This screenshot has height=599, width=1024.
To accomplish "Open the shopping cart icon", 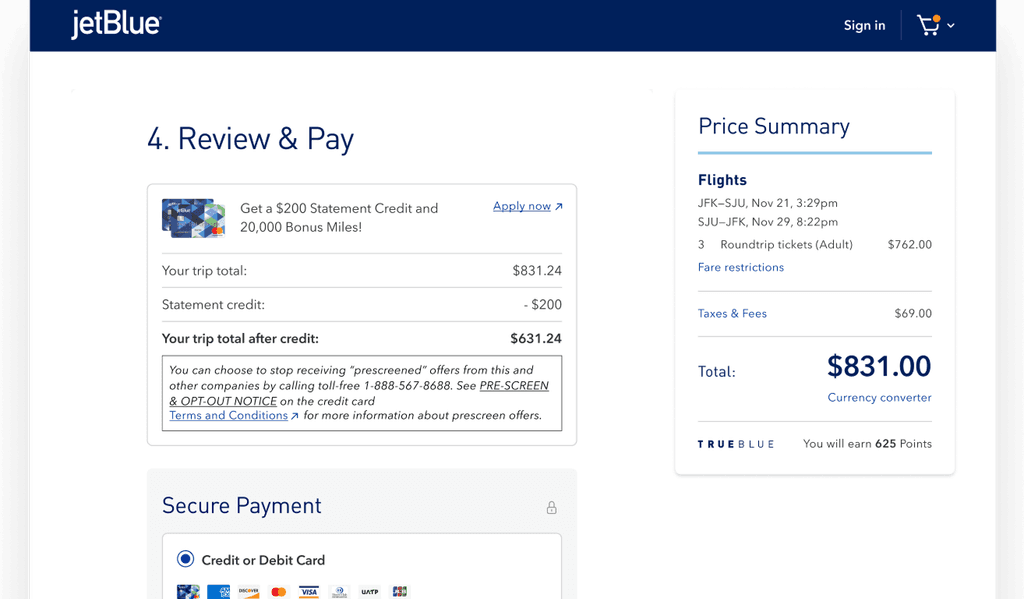I will 929,25.
